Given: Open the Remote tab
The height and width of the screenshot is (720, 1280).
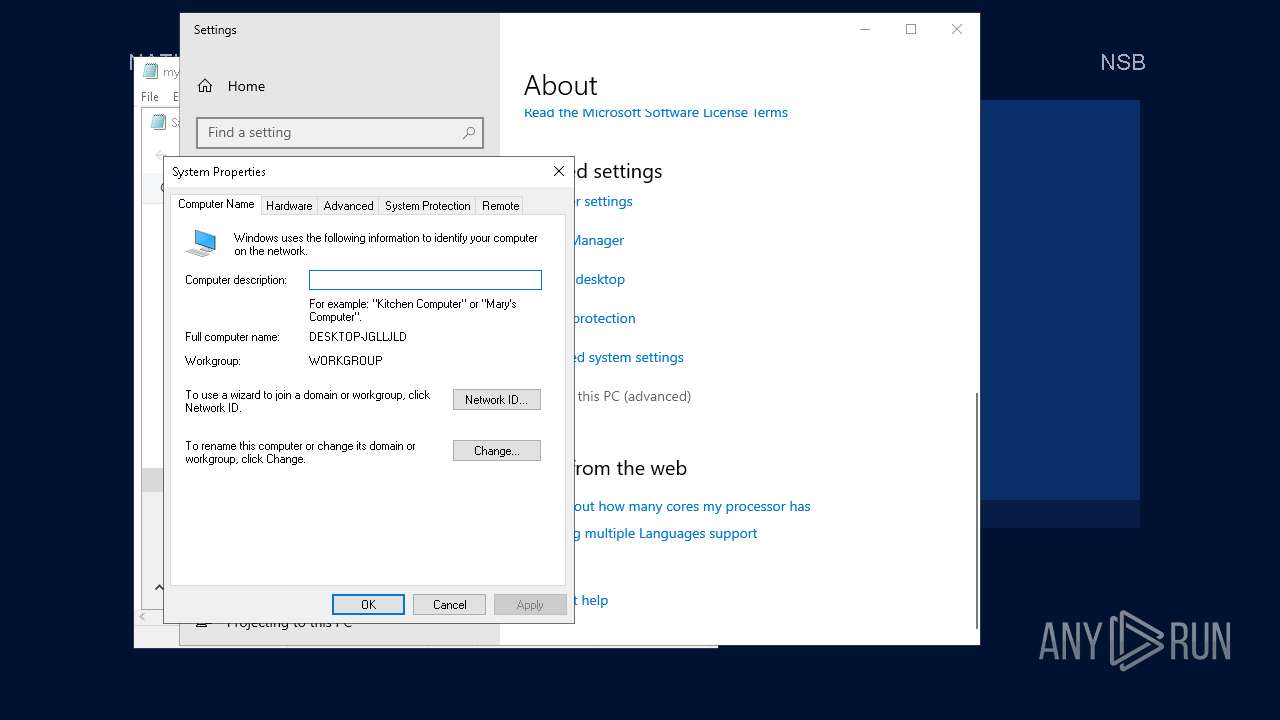Looking at the screenshot, I should point(500,205).
